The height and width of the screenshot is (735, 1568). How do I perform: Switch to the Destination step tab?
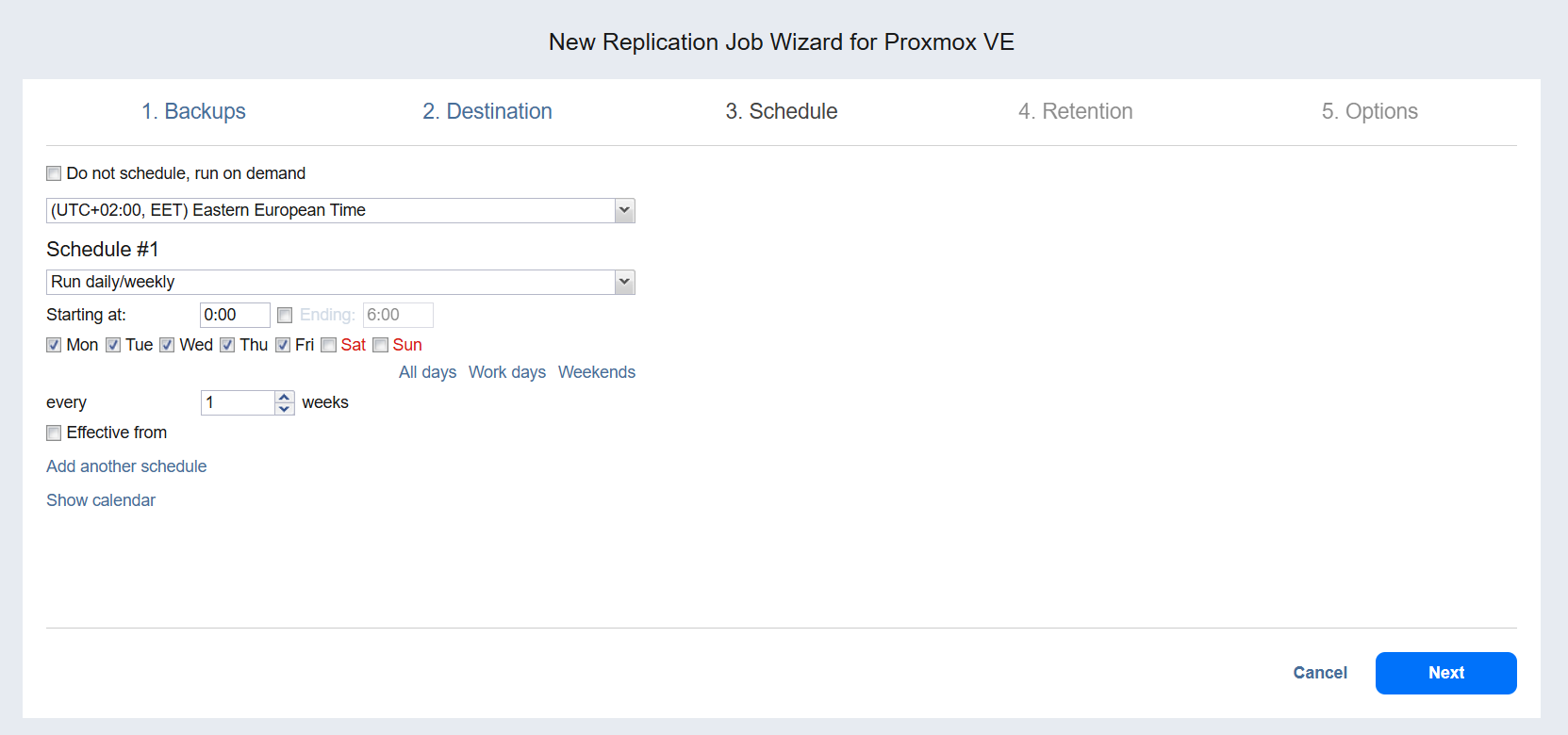click(487, 111)
